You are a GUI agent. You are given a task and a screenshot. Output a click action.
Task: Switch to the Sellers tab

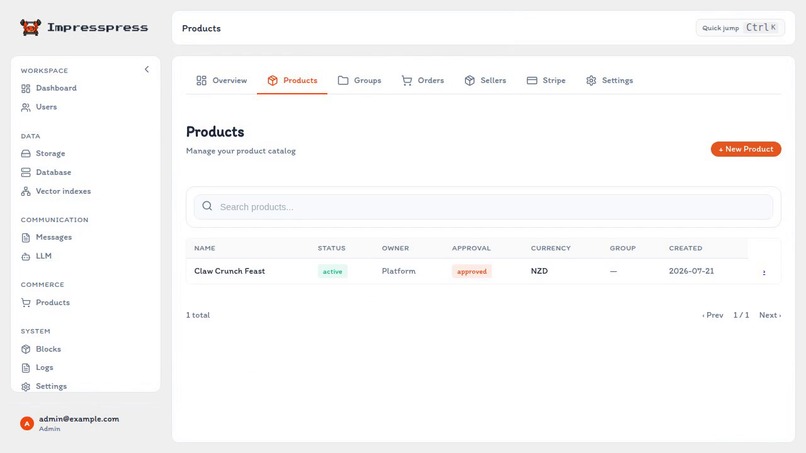[485, 80]
